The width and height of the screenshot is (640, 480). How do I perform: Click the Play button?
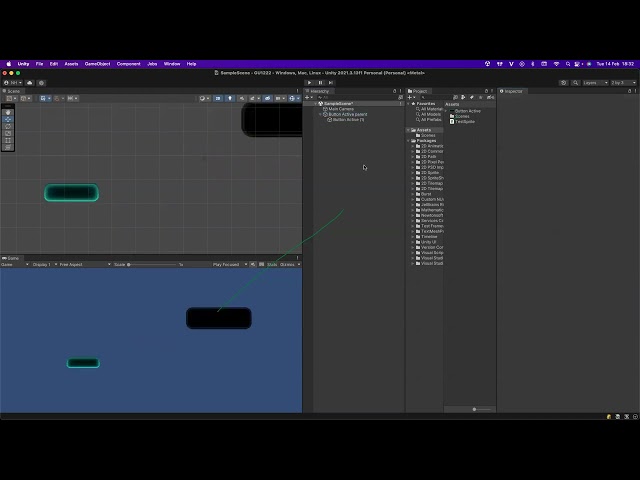[309, 82]
